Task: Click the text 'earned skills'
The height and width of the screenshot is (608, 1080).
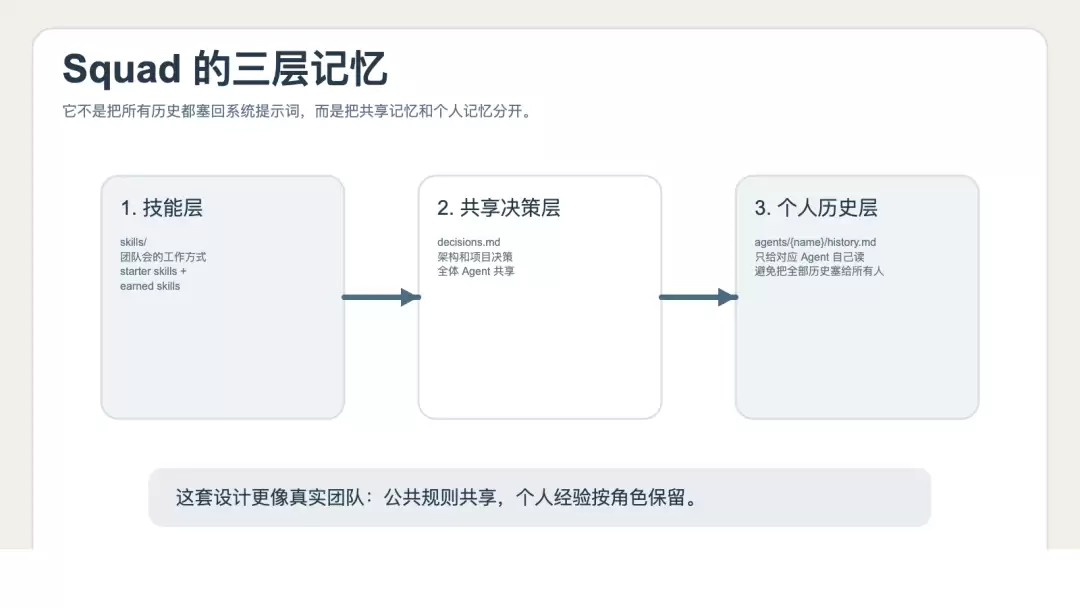Action: [x=149, y=286]
